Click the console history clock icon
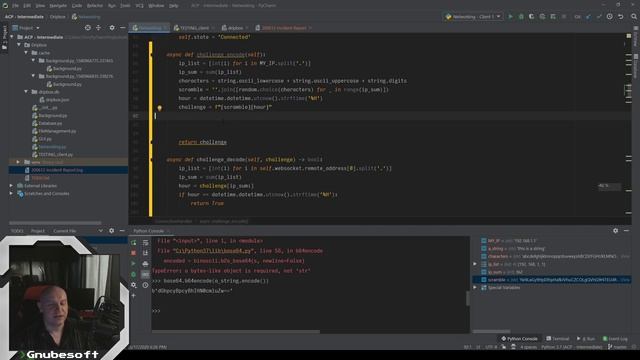This screenshot has width=640, height=360. click(145, 285)
